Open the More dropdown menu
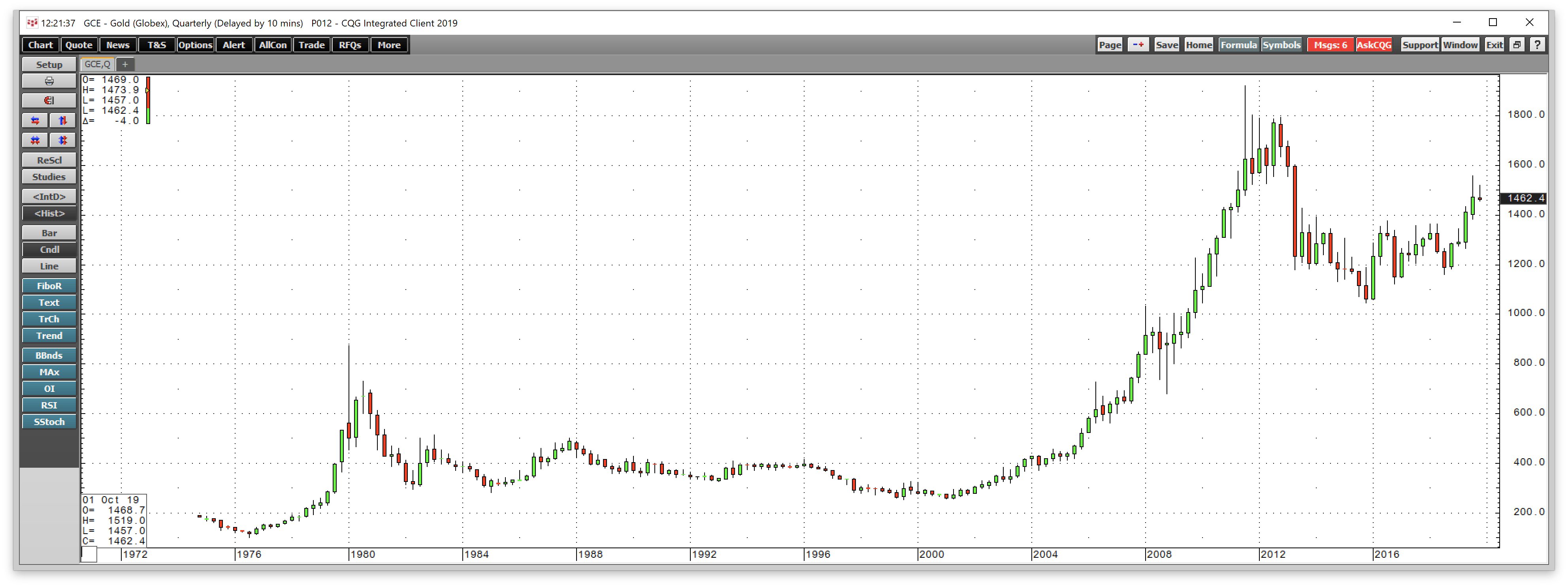The image size is (1568, 587). pos(389,44)
